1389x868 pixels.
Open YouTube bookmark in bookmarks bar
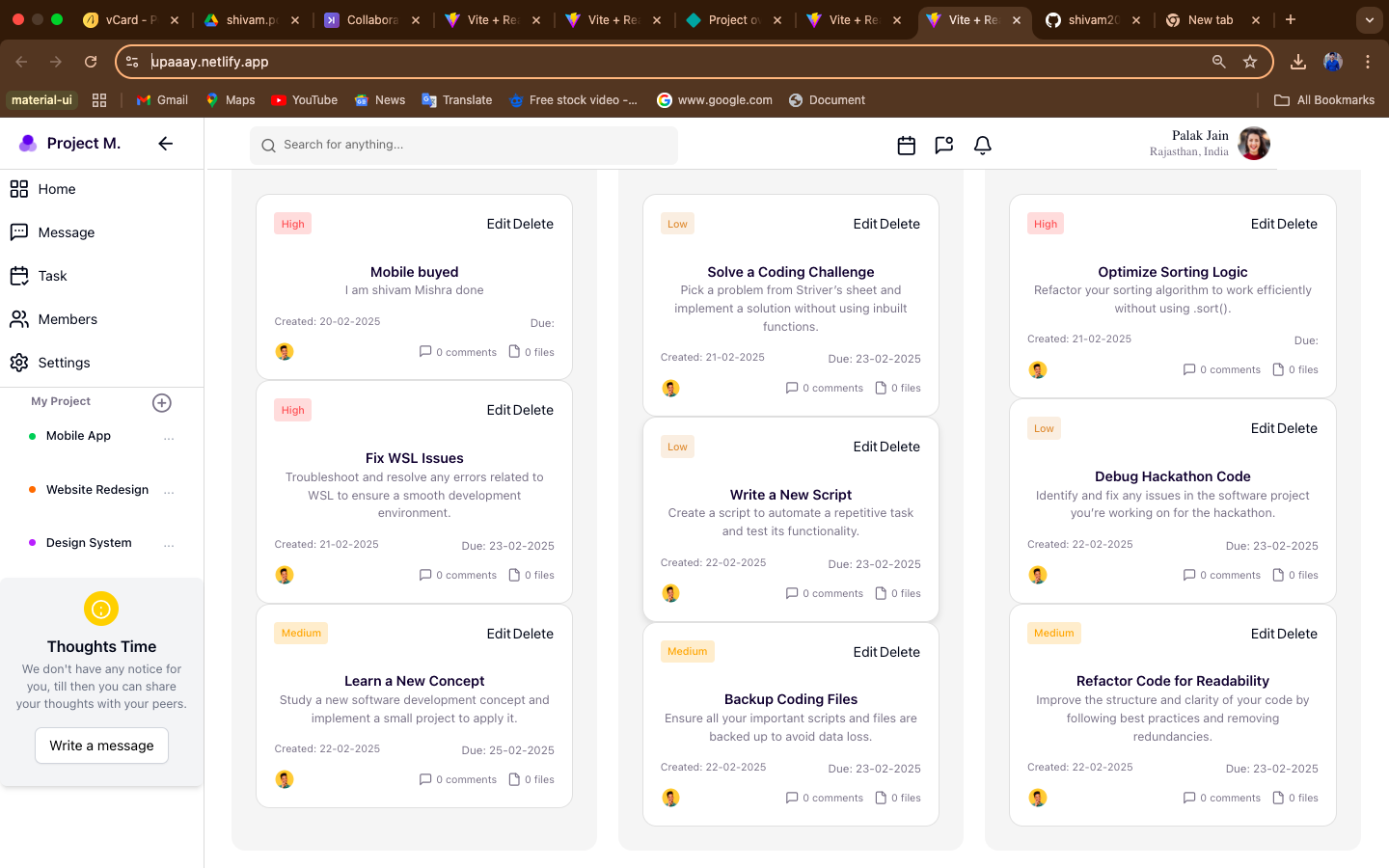305,100
